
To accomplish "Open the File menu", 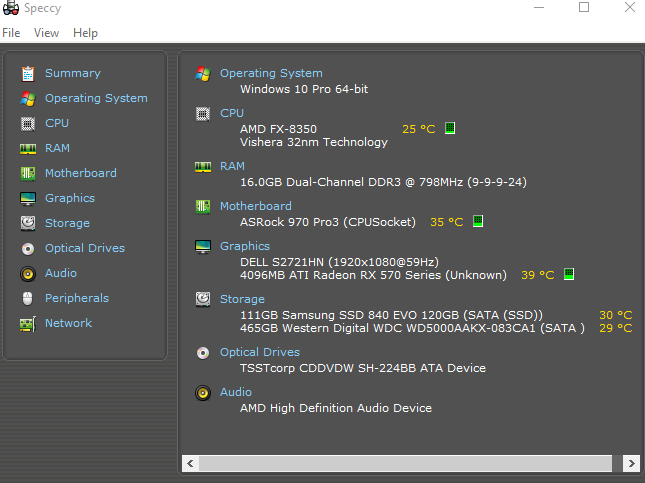I will [x=11, y=33].
